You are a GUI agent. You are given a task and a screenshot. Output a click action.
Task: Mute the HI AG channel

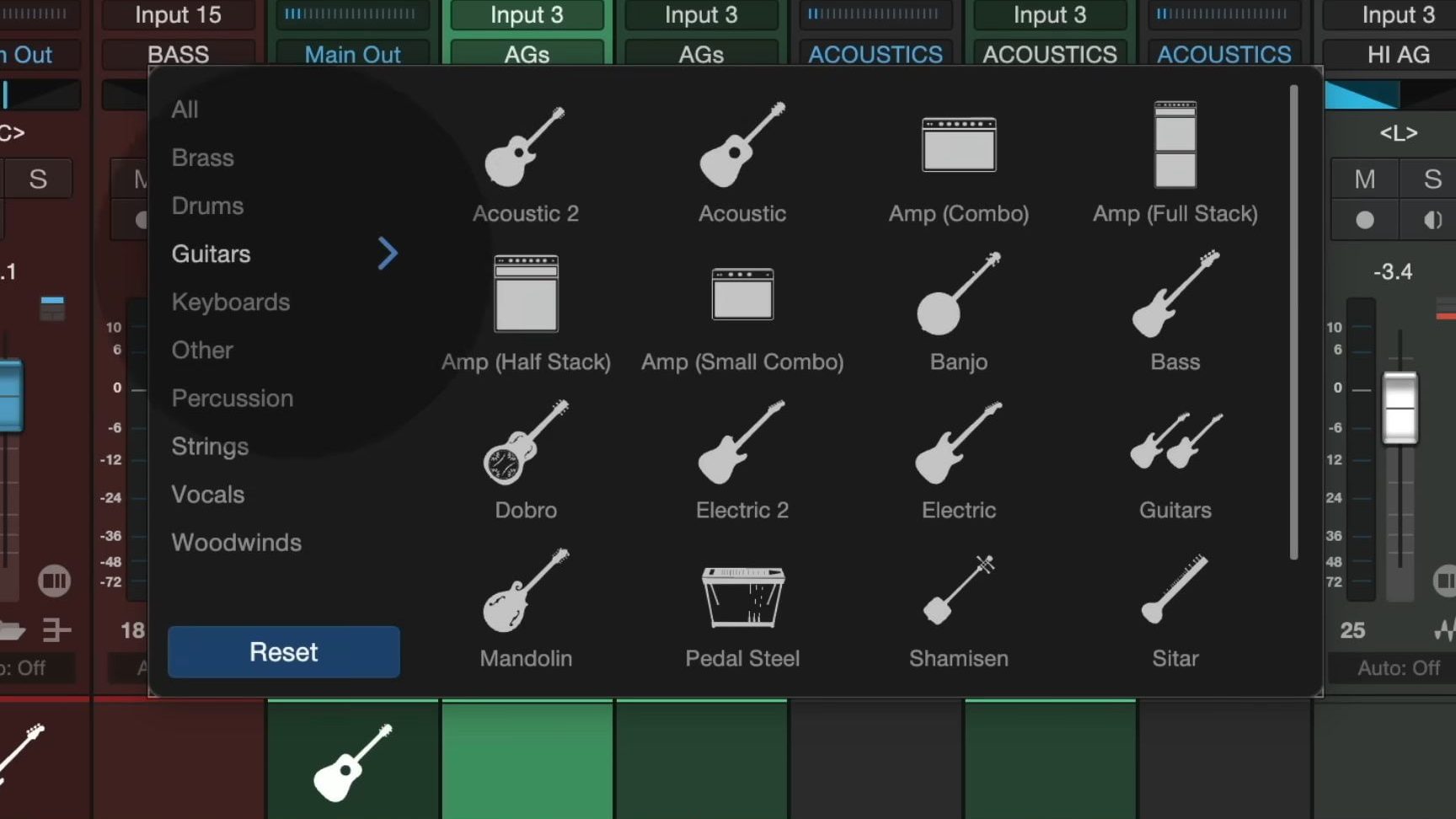[x=1364, y=178]
